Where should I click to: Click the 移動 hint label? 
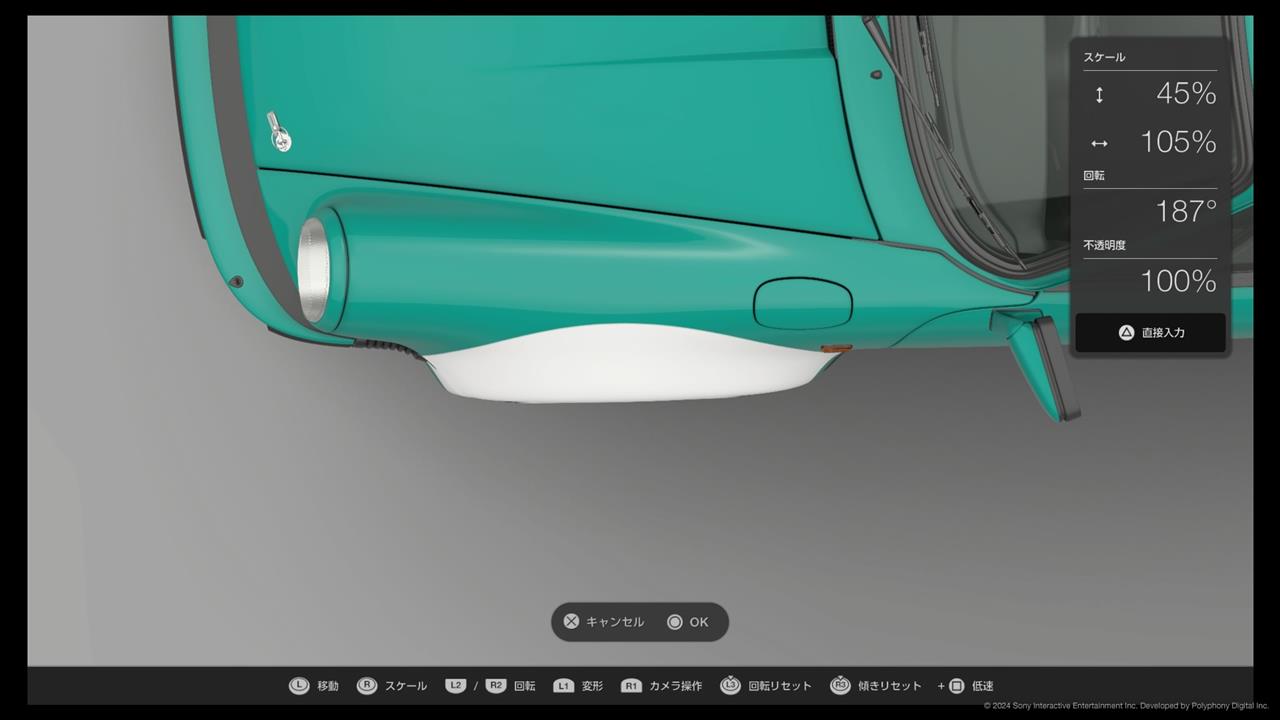point(328,686)
